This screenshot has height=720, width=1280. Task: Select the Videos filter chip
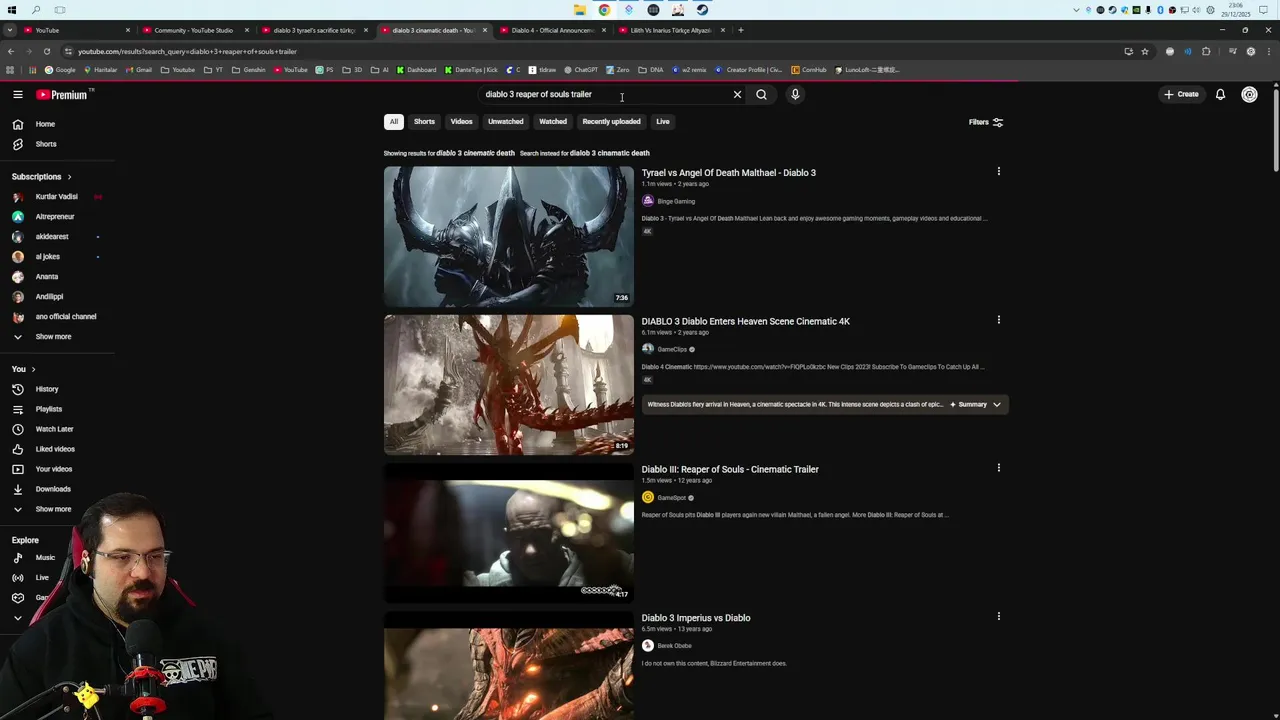point(461,122)
